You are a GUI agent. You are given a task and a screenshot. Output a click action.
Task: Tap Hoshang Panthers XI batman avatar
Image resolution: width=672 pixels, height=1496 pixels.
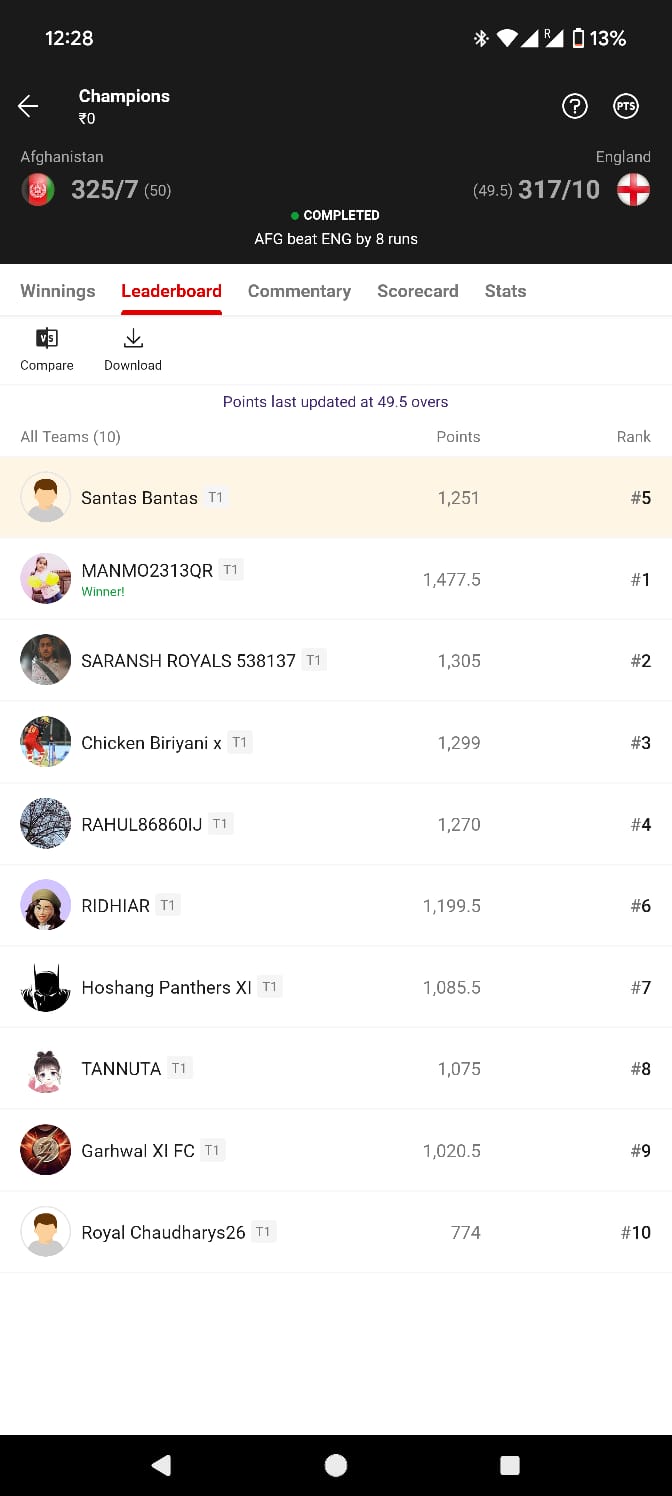pos(46,987)
